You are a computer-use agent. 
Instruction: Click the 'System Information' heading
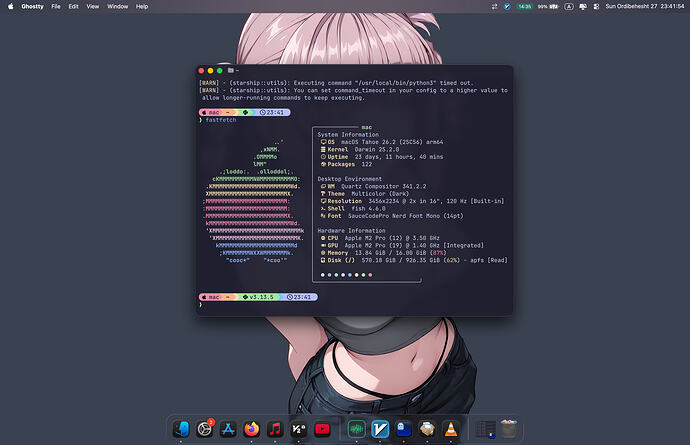pos(348,135)
